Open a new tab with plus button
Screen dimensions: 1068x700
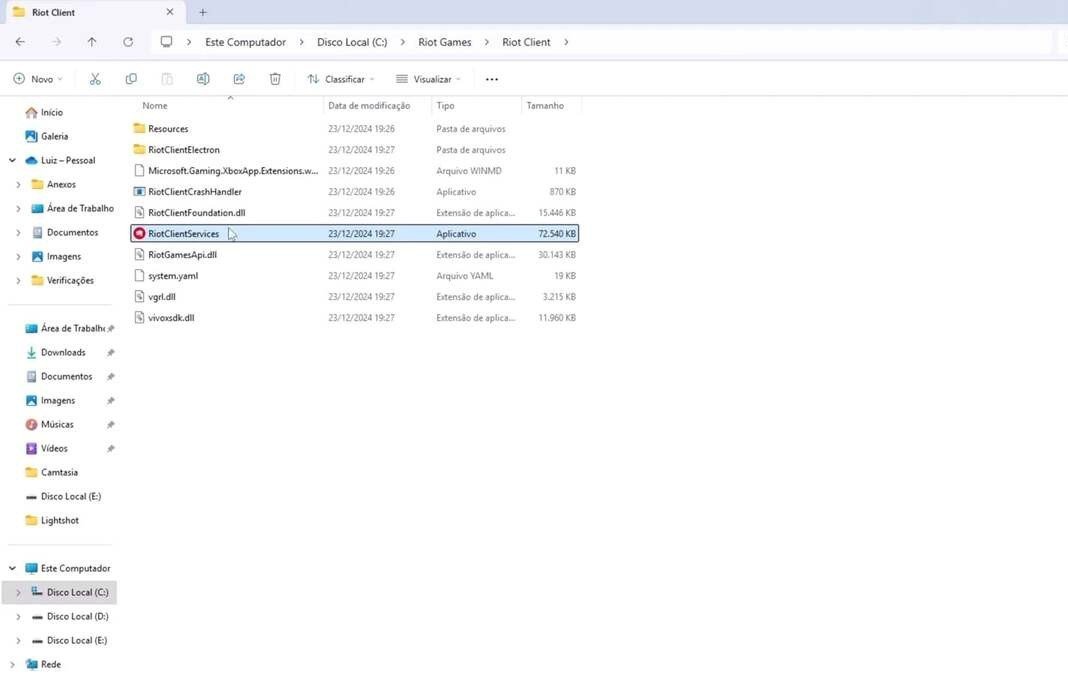(x=203, y=12)
